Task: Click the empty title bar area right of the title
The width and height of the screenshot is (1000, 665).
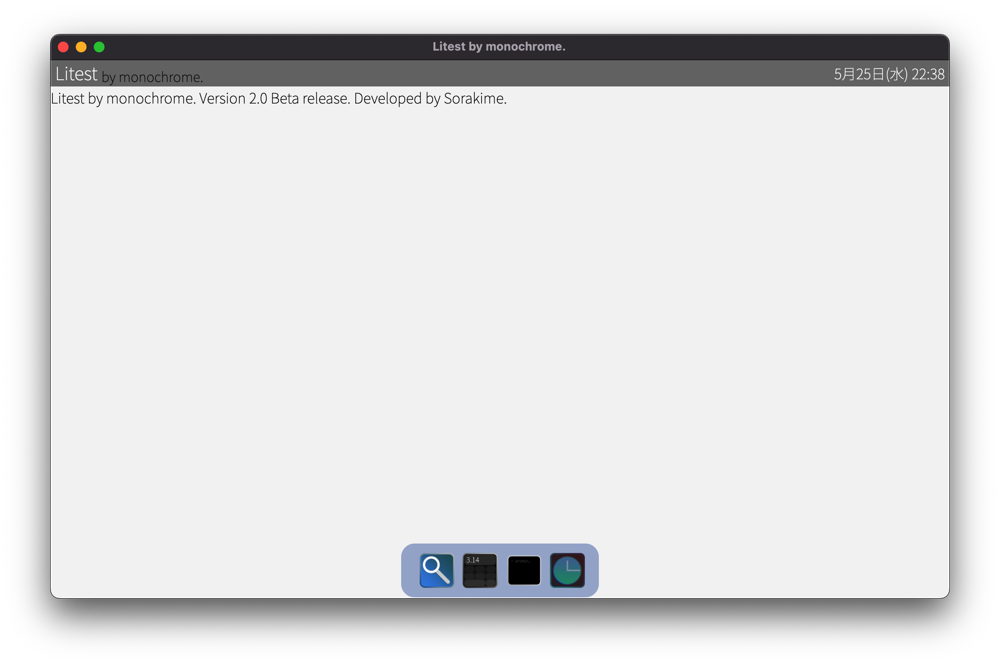Action: [x=750, y=47]
